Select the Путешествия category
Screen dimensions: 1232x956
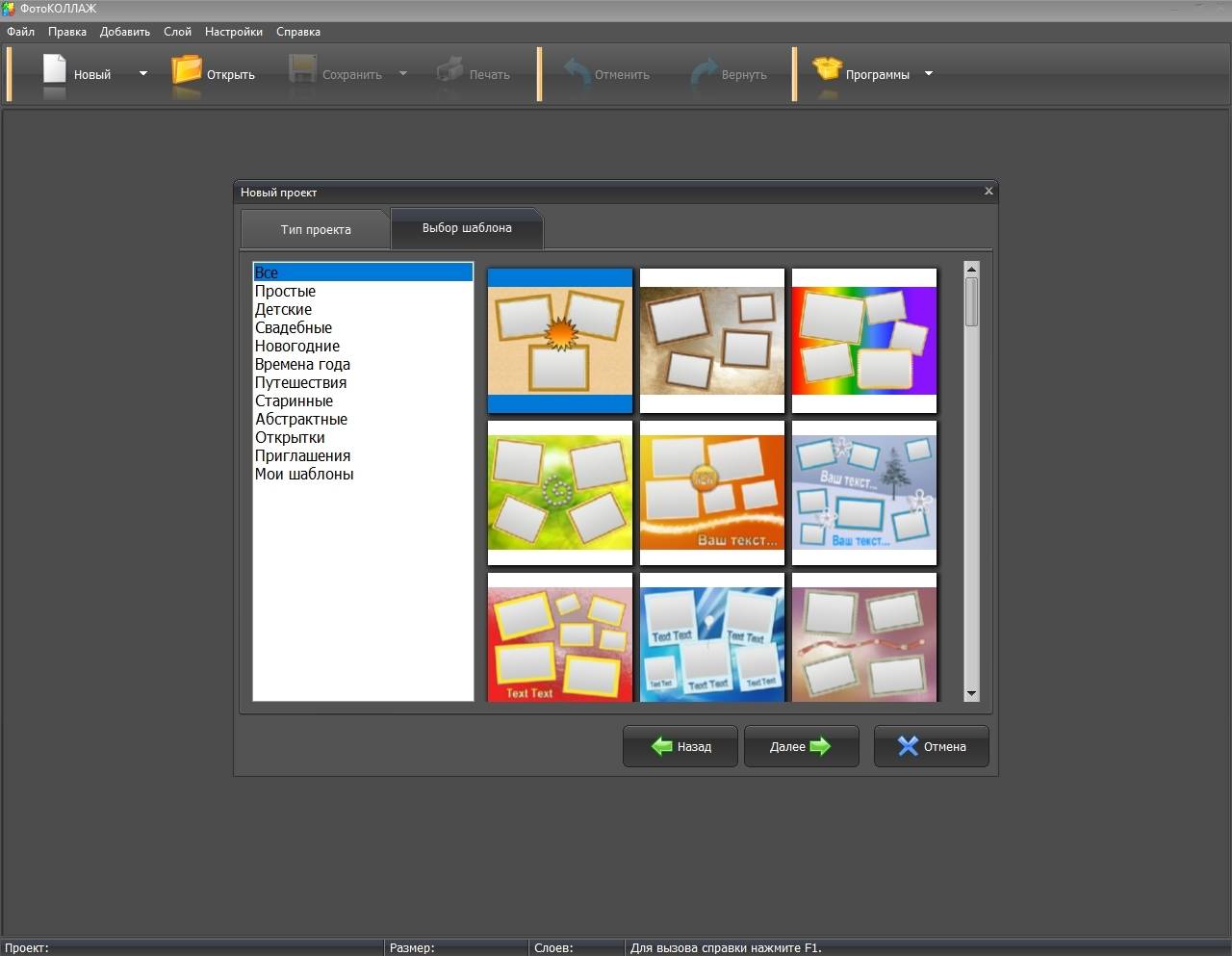point(363,382)
